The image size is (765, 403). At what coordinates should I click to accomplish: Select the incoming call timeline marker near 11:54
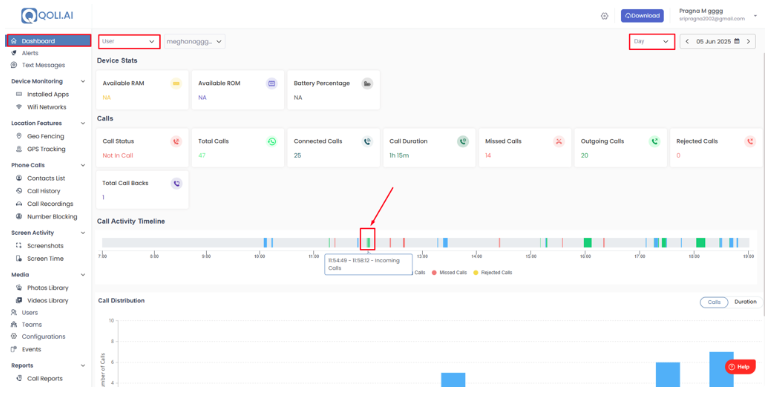coord(368,242)
